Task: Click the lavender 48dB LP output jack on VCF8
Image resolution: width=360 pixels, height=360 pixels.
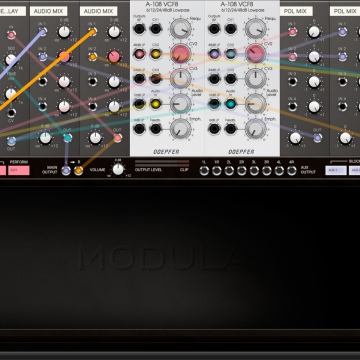Action: click(214, 54)
